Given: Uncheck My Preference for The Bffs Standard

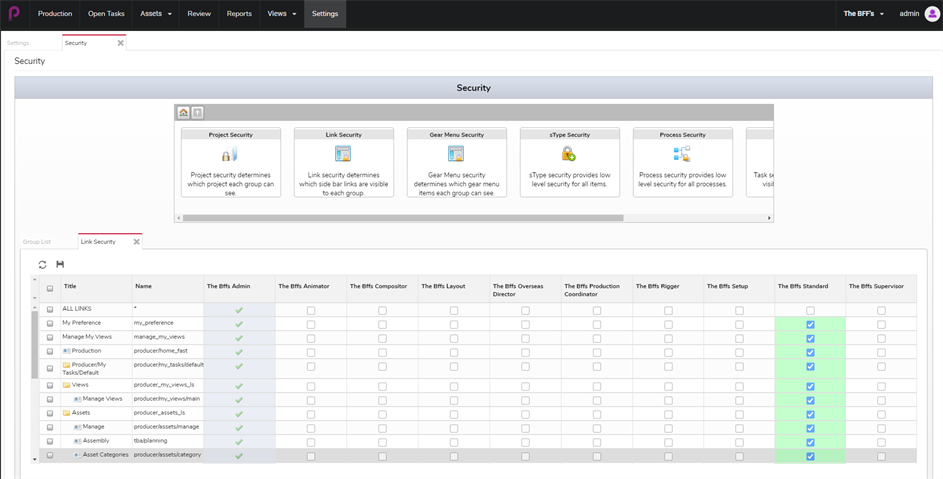Looking at the screenshot, I should [810, 324].
